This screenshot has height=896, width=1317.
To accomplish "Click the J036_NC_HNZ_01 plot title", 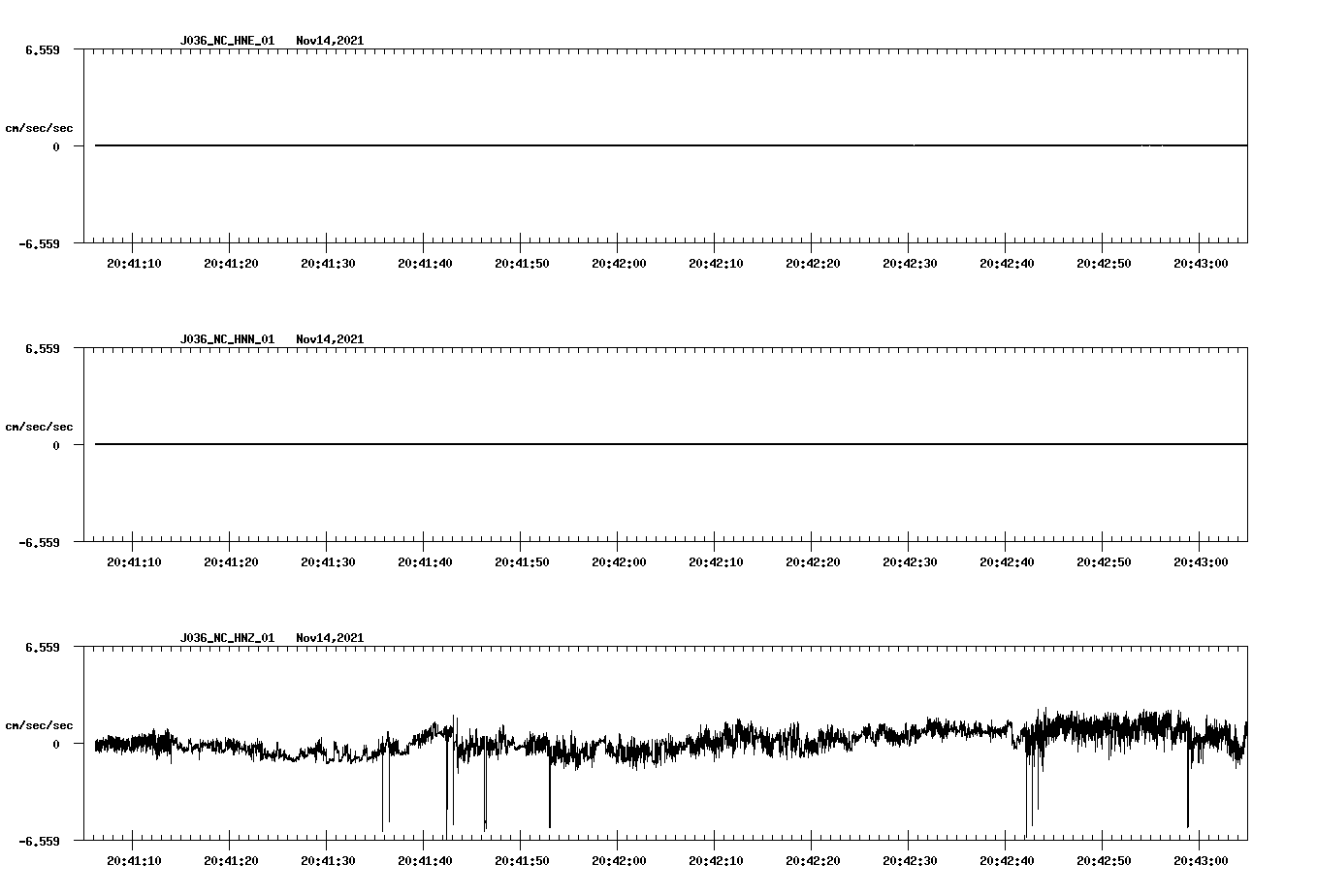I will click(x=227, y=638).
